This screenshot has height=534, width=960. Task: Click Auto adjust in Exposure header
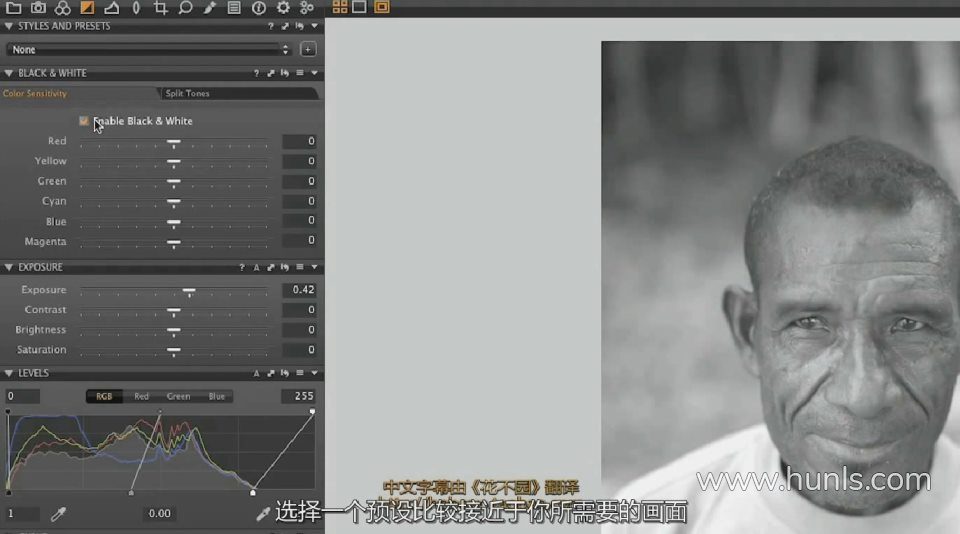pos(256,268)
